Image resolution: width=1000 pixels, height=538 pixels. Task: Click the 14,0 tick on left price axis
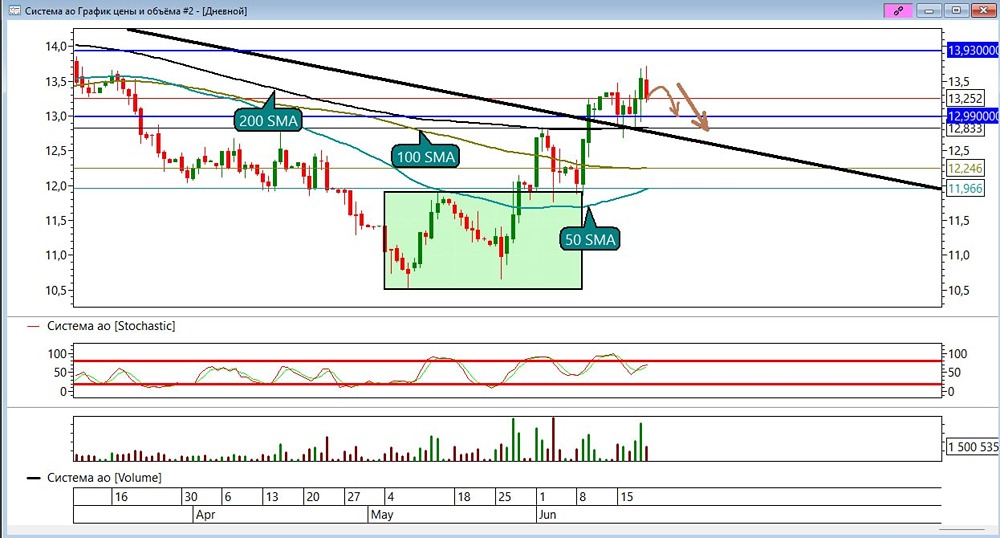coord(55,46)
